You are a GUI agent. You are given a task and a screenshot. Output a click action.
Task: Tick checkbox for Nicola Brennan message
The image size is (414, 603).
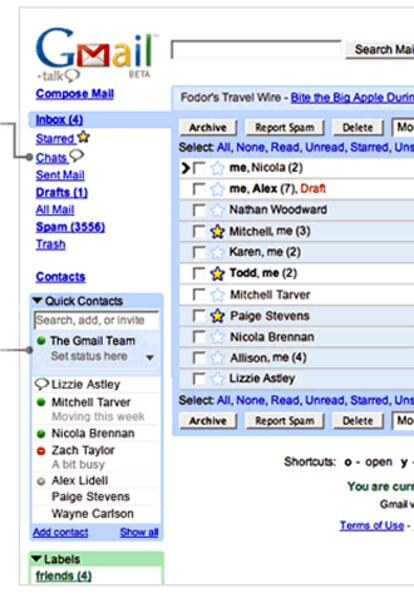coord(199,337)
